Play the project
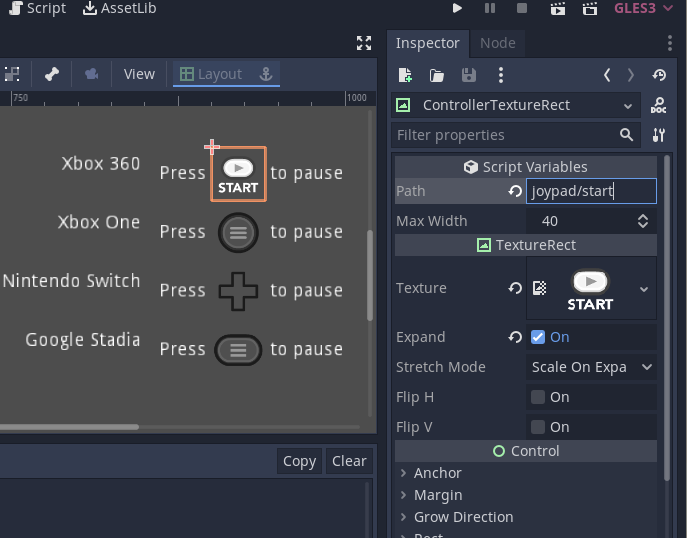This screenshot has height=538, width=687. pos(457,8)
